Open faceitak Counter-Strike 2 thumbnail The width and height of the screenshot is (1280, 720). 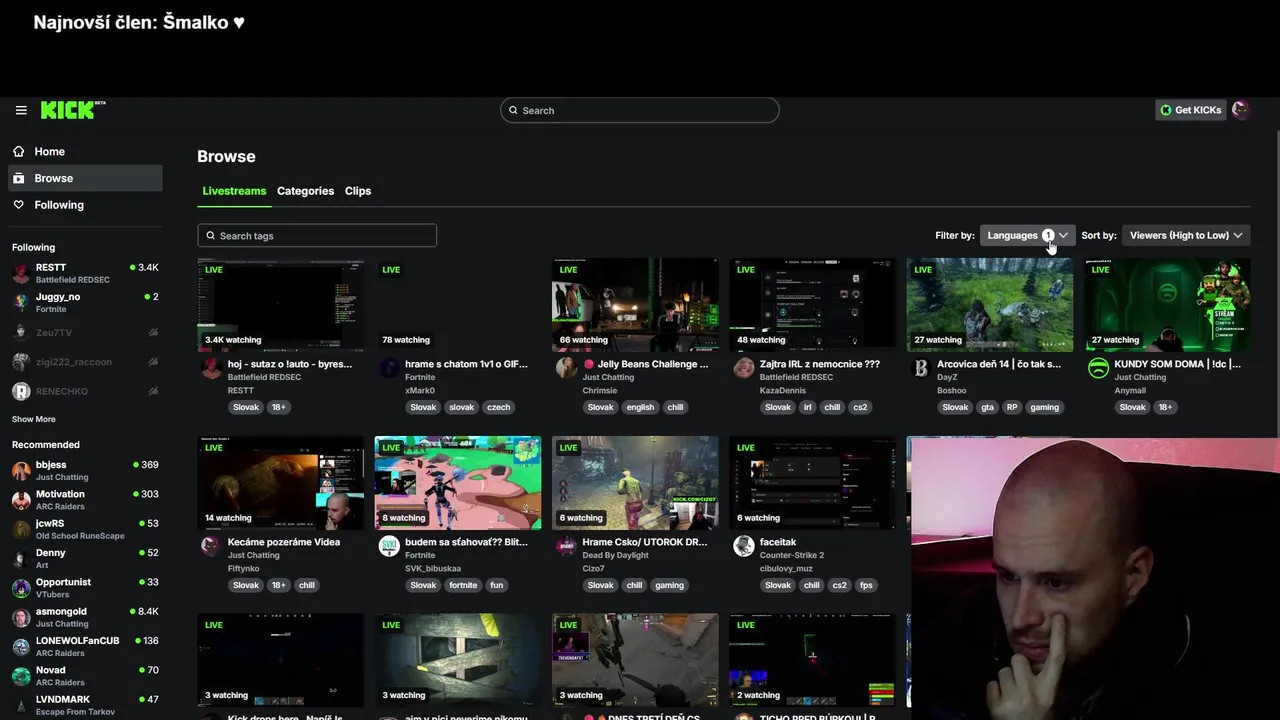[x=812, y=483]
